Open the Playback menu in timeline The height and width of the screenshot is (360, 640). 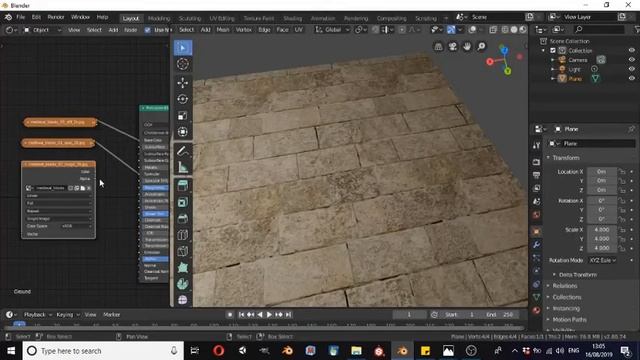(38, 315)
